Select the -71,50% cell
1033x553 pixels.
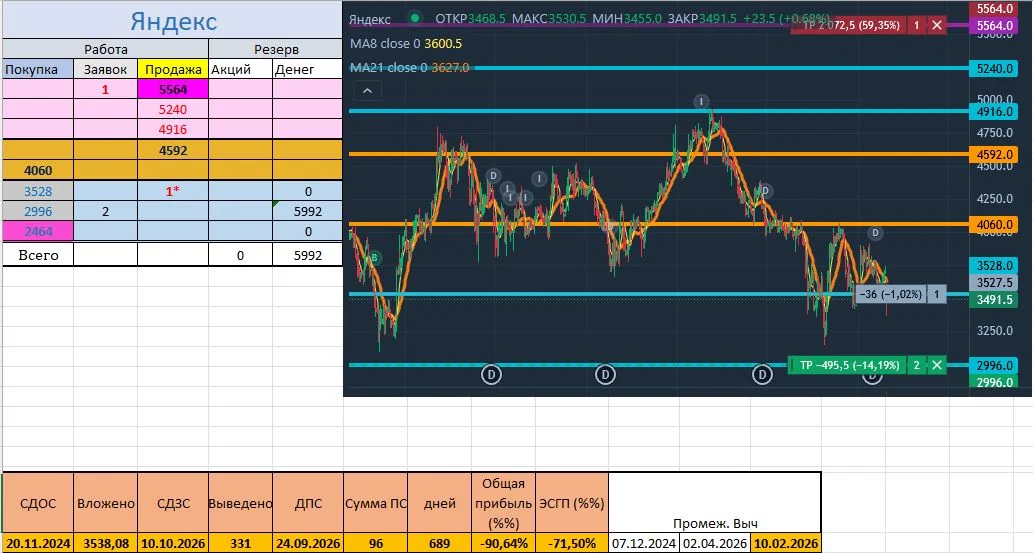571,543
